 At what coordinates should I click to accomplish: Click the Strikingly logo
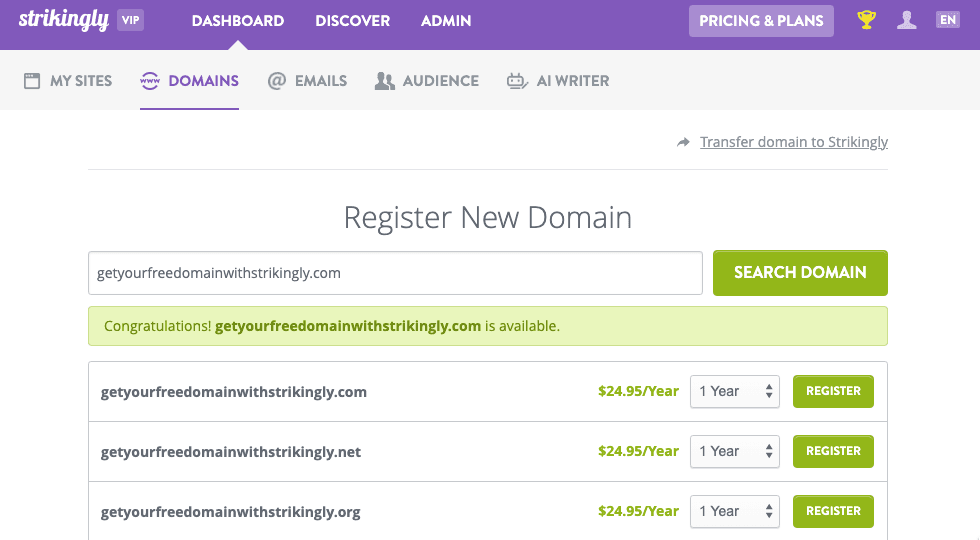click(x=64, y=20)
